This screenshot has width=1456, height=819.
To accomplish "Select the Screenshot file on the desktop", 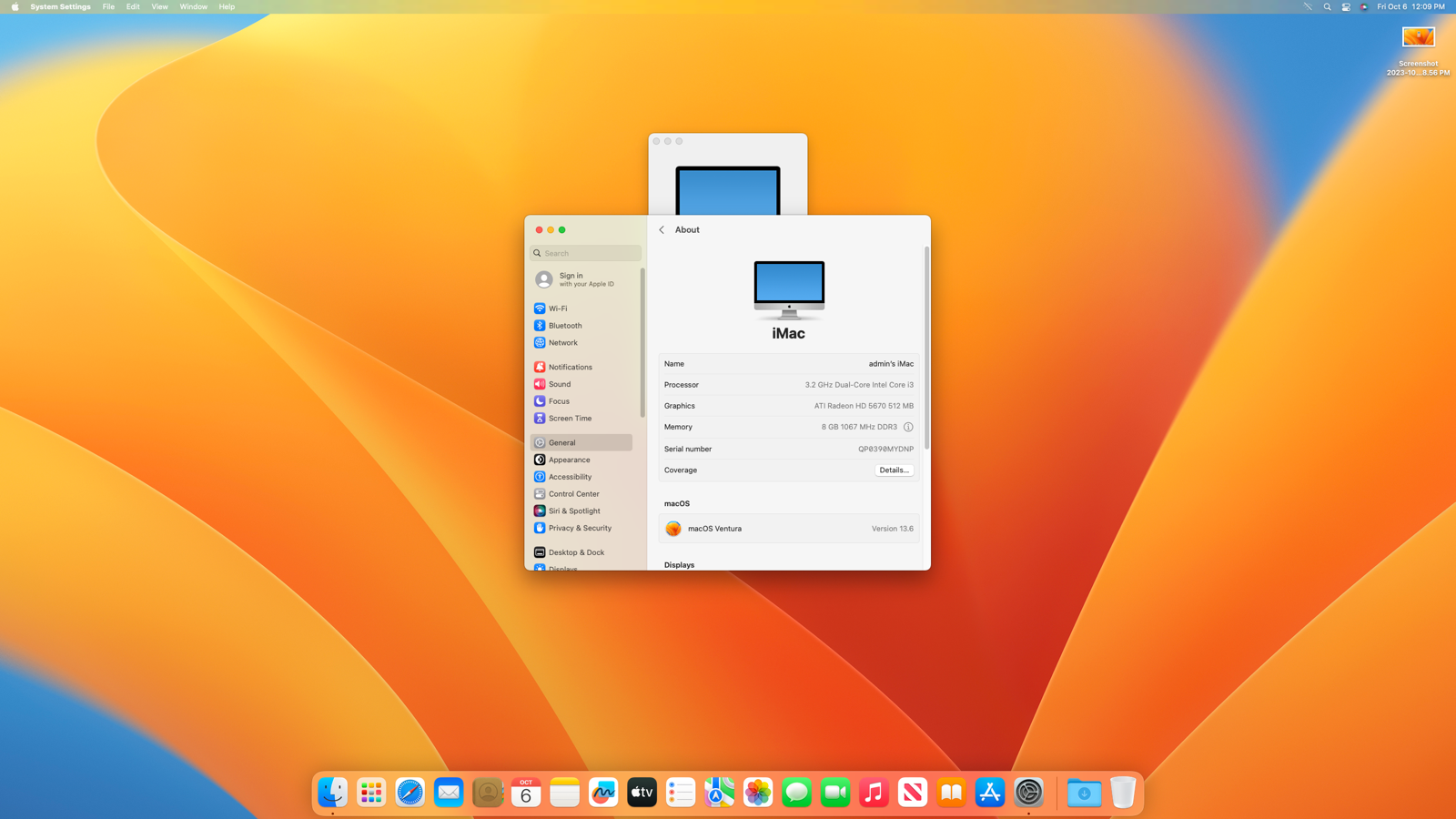I will point(1419,50).
